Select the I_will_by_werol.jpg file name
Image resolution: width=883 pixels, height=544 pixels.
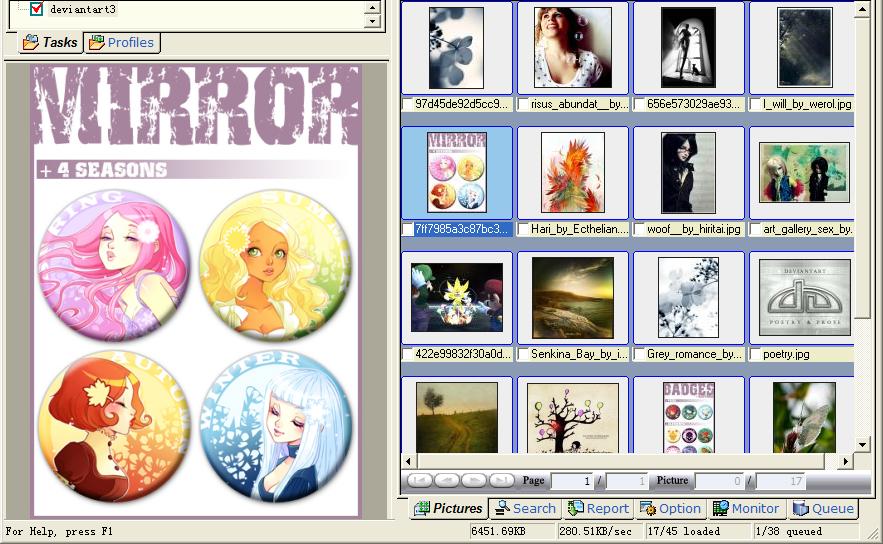(807, 104)
